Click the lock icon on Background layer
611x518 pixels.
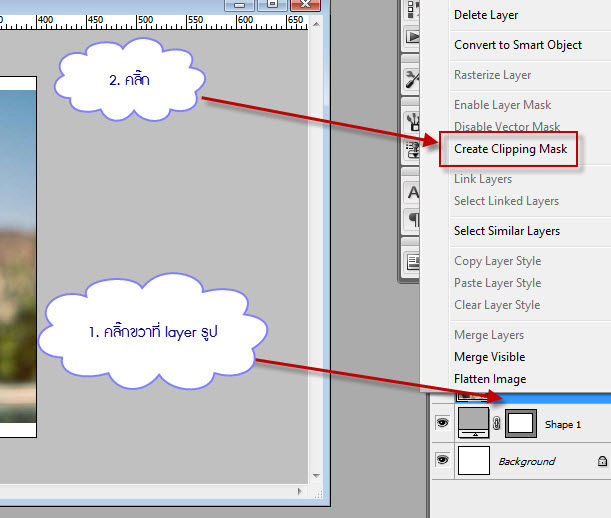602,461
